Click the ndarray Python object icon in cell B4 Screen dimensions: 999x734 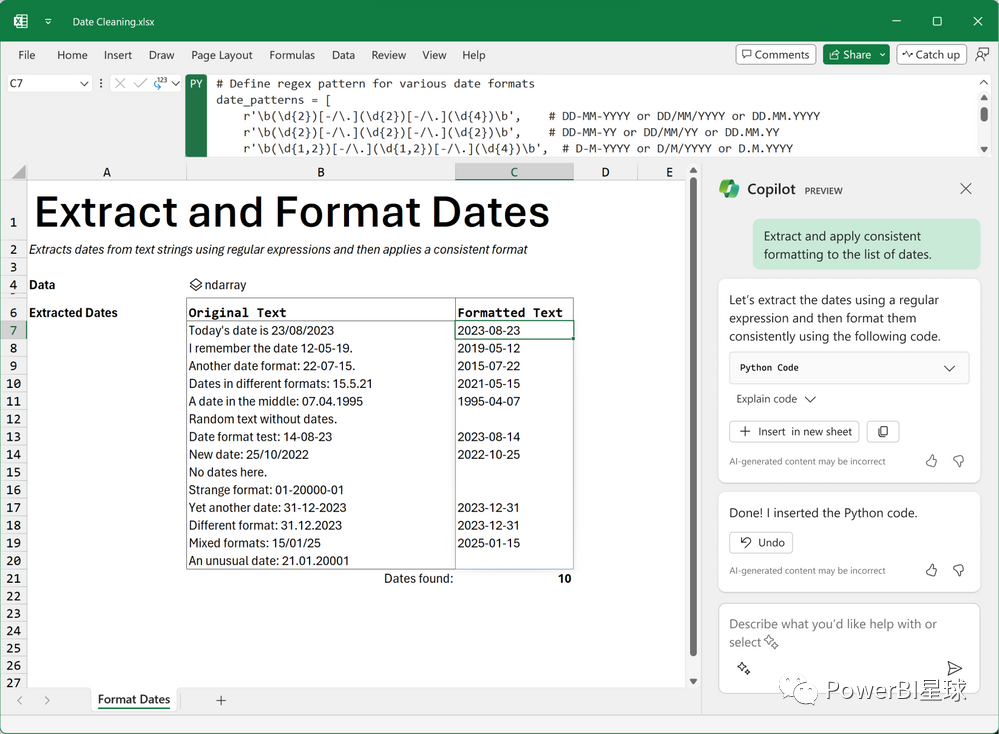(196, 285)
